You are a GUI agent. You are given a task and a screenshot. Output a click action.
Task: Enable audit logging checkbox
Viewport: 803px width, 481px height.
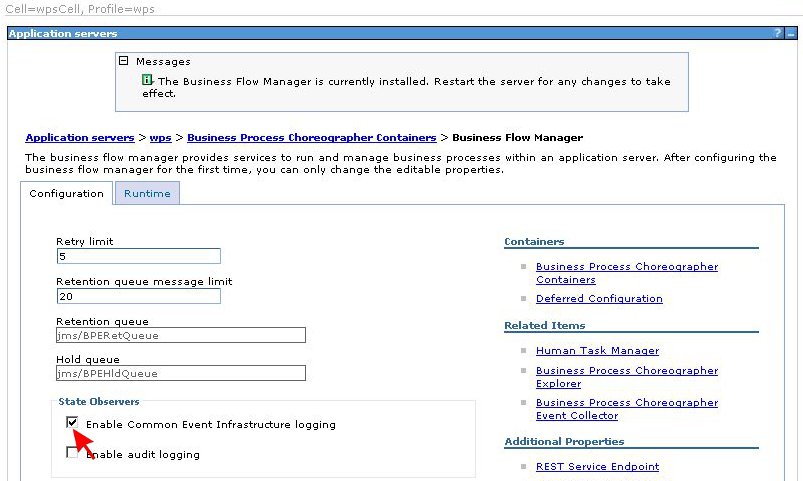pos(72,453)
